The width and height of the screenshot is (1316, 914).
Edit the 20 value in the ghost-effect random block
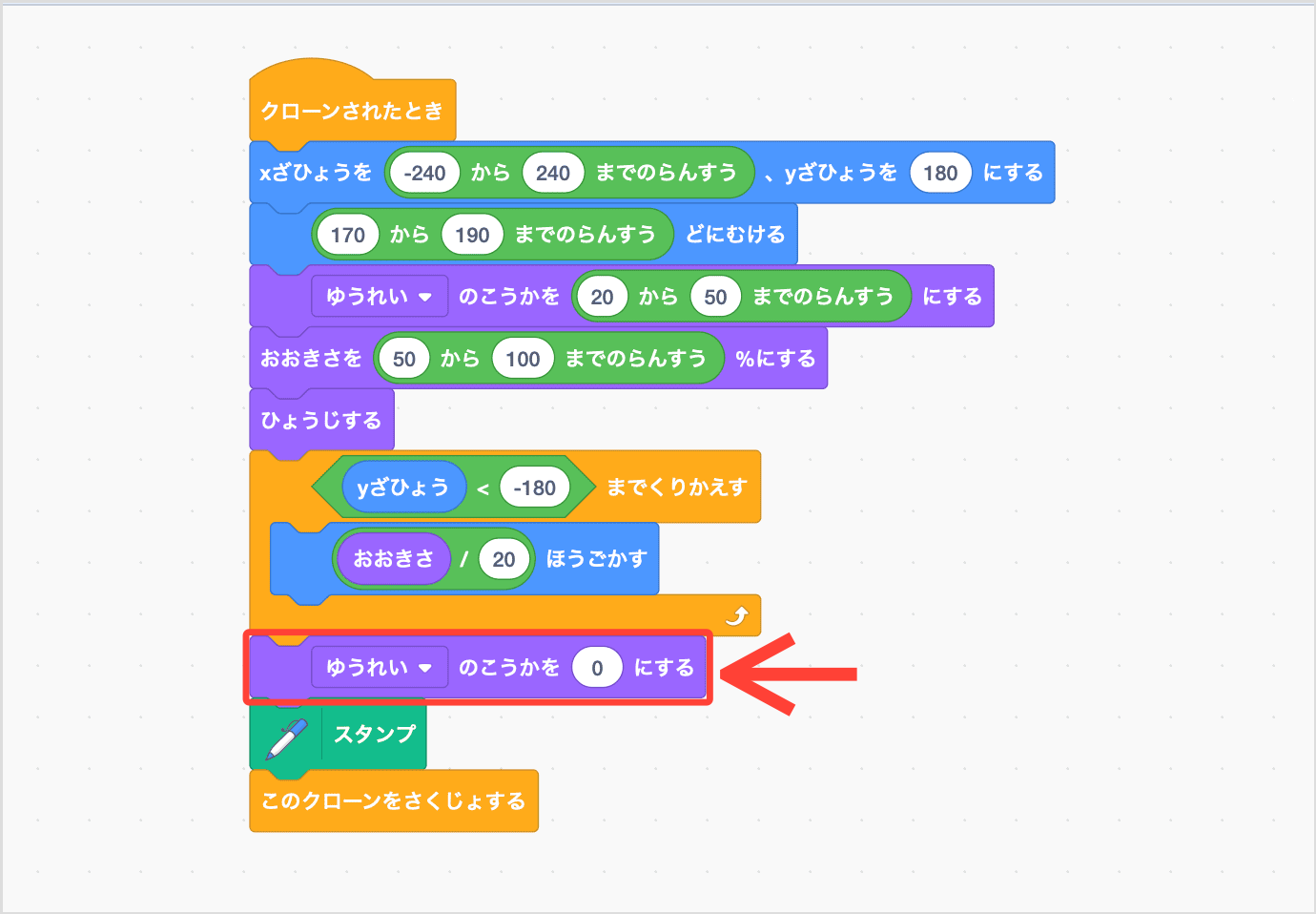[x=602, y=297]
